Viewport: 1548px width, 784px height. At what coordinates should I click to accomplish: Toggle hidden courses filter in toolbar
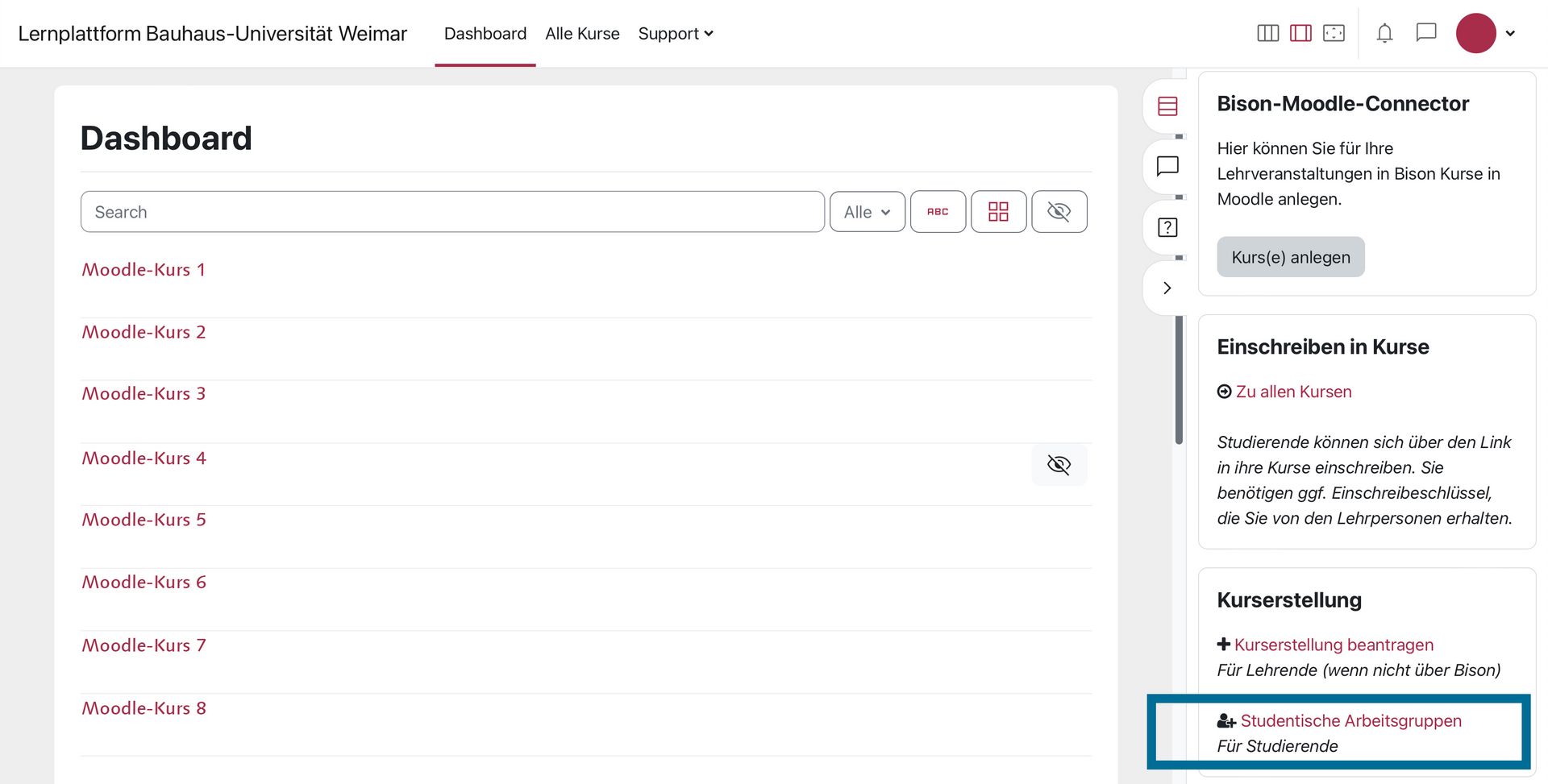point(1059,212)
